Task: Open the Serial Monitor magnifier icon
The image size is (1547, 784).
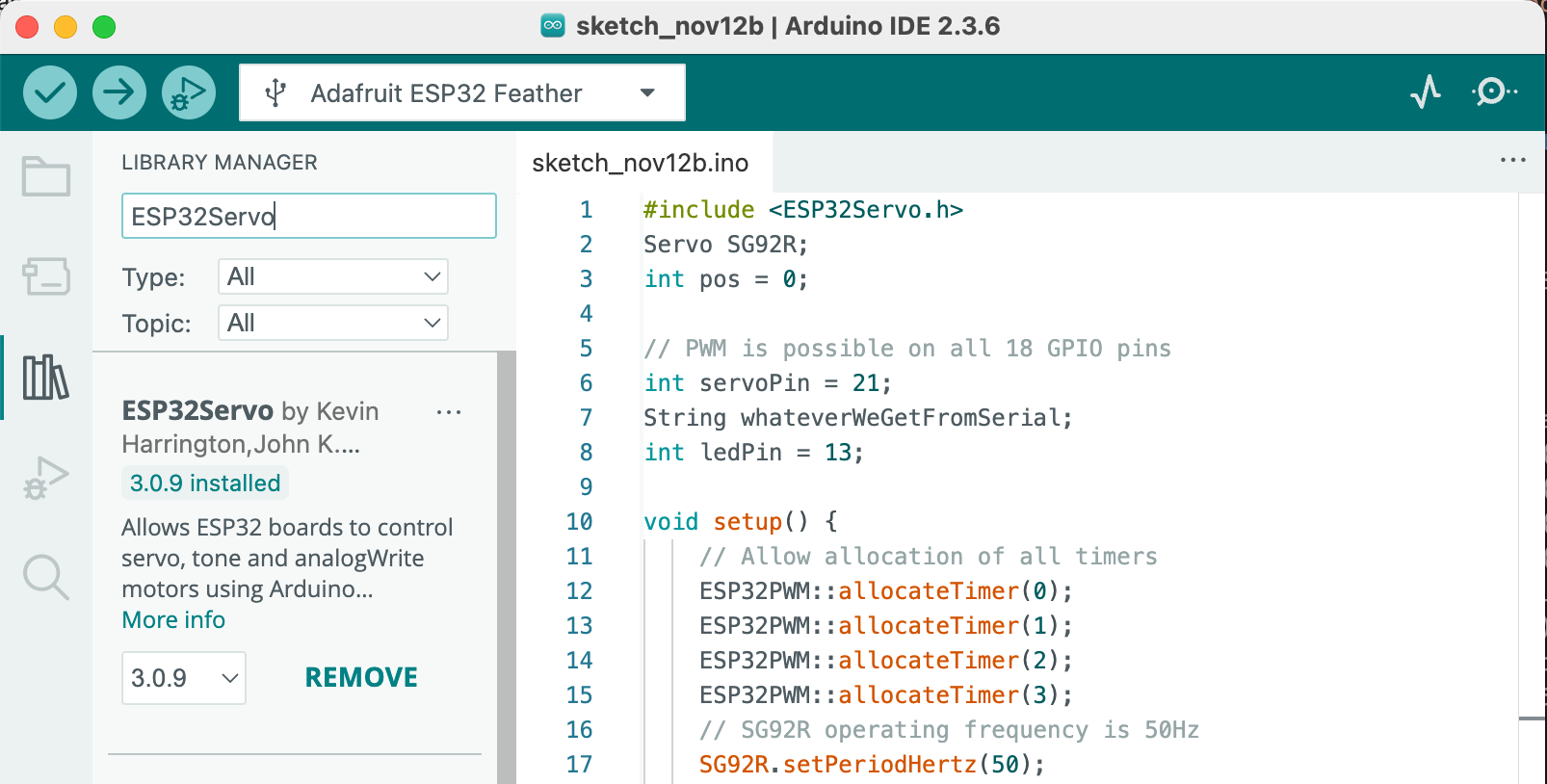Action: click(1494, 92)
